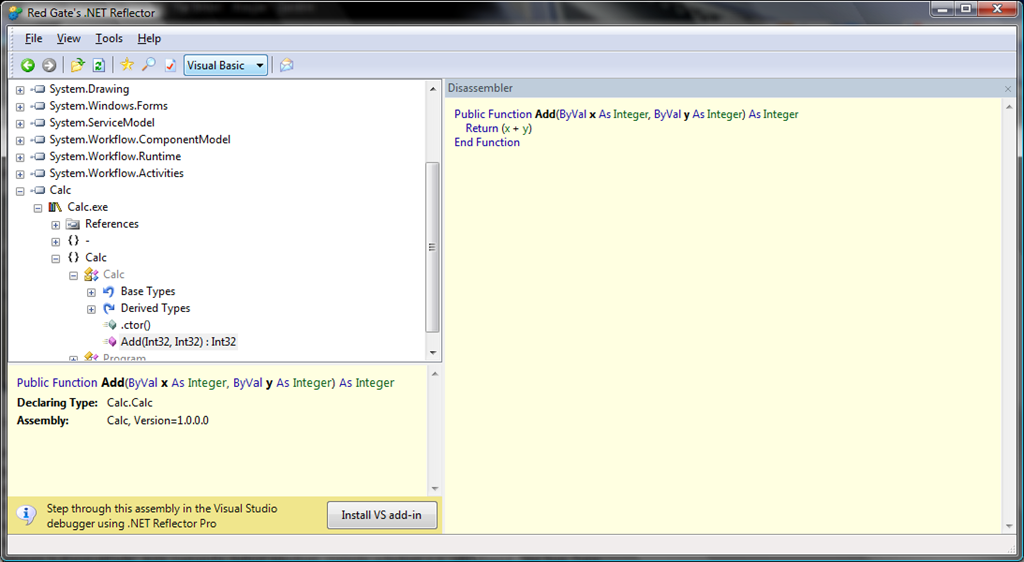Select the Calc.exe module
This screenshot has height=562, width=1024.
click(x=88, y=207)
